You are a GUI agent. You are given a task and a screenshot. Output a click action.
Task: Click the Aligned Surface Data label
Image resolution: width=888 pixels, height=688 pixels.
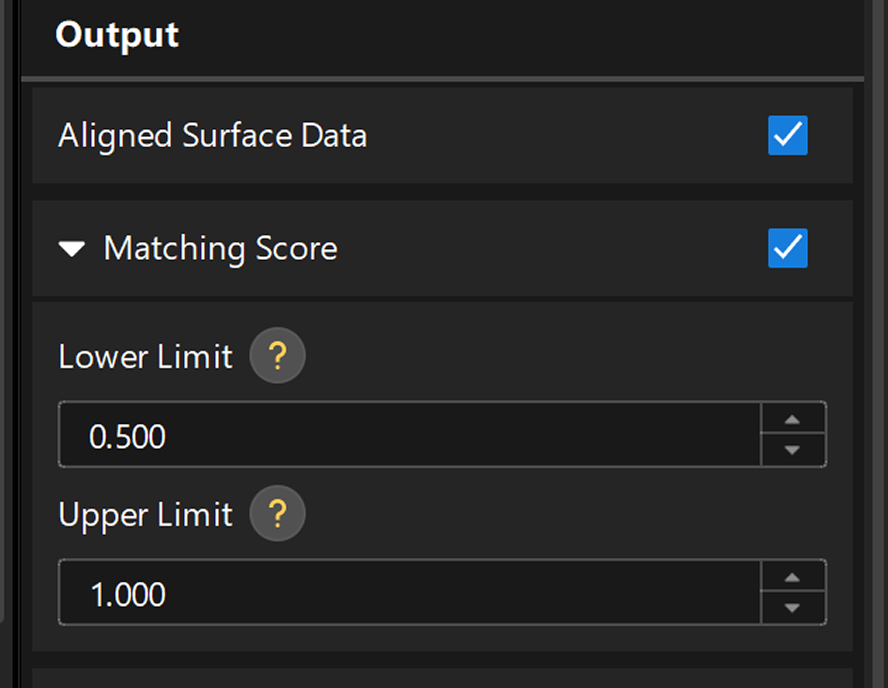coord(213,136)
